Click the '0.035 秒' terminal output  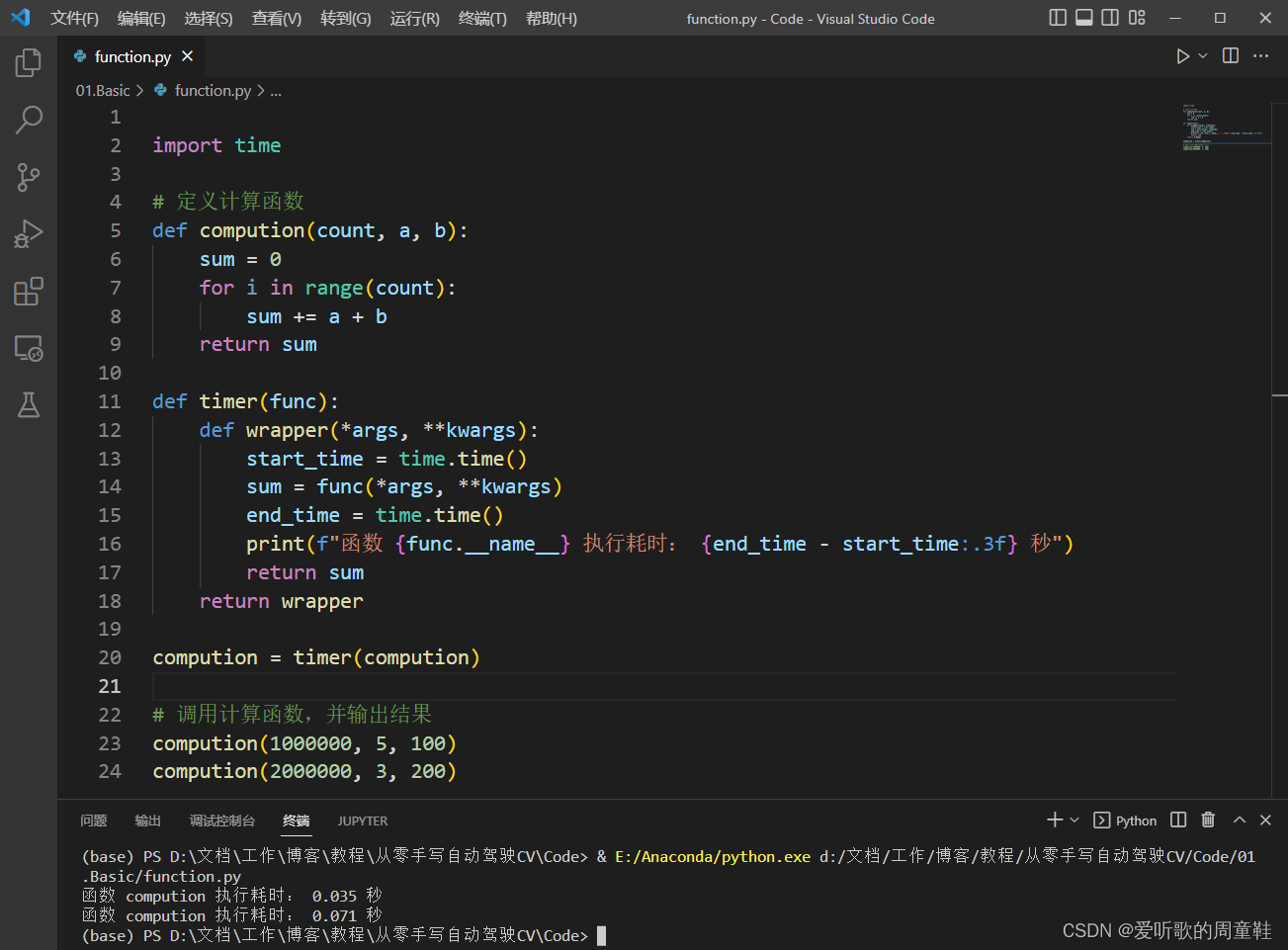[x=347, y=896]
